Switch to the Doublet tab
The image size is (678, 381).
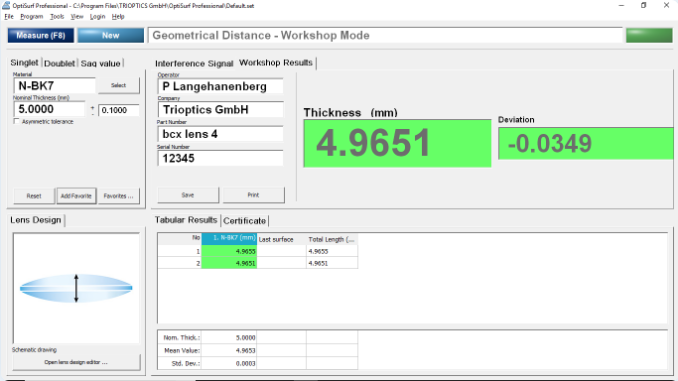60,63
